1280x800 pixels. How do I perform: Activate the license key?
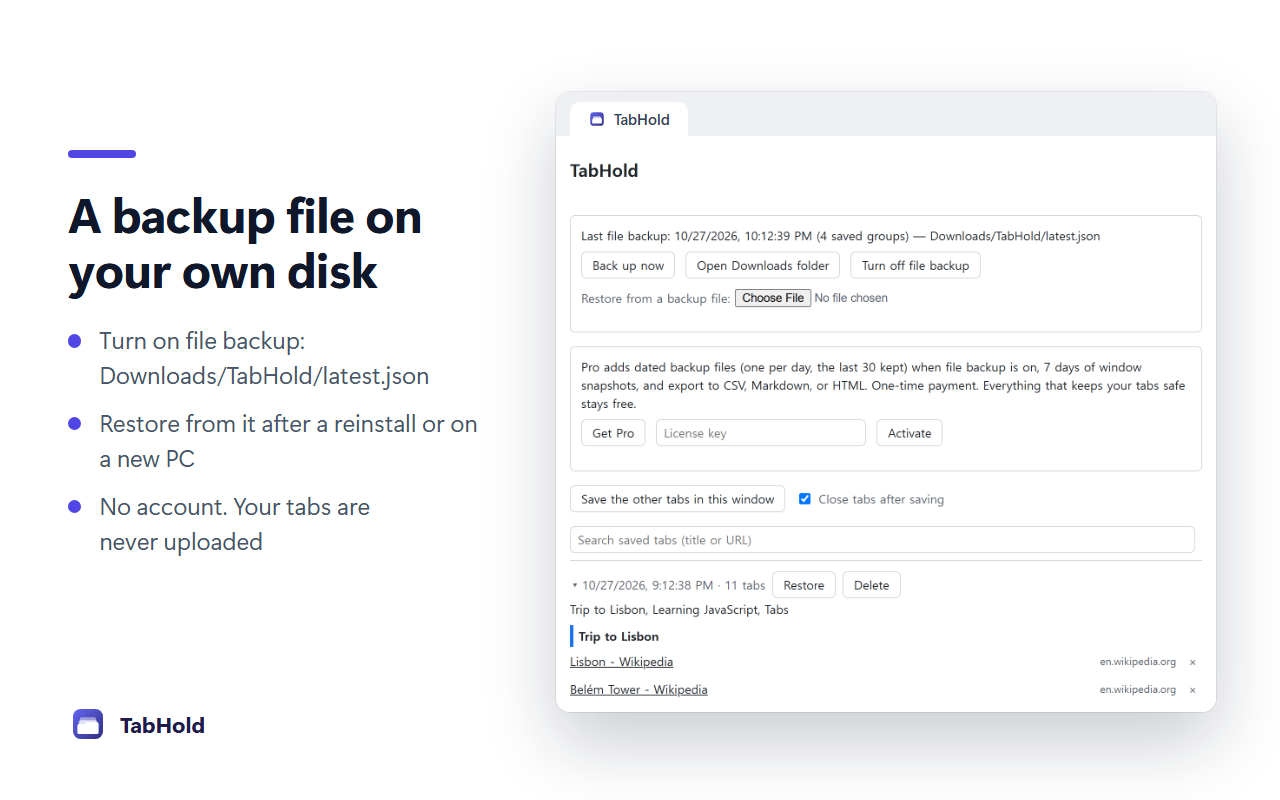909,433
